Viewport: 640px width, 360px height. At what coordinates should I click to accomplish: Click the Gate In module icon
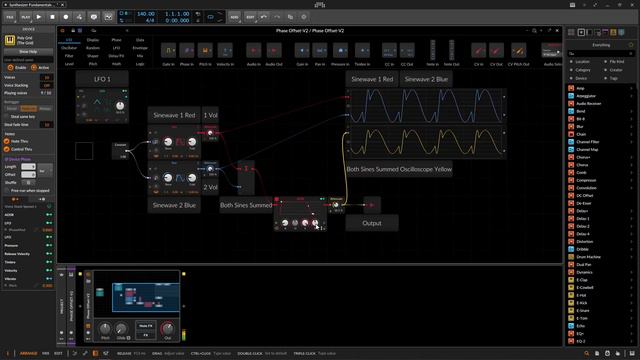169,51
